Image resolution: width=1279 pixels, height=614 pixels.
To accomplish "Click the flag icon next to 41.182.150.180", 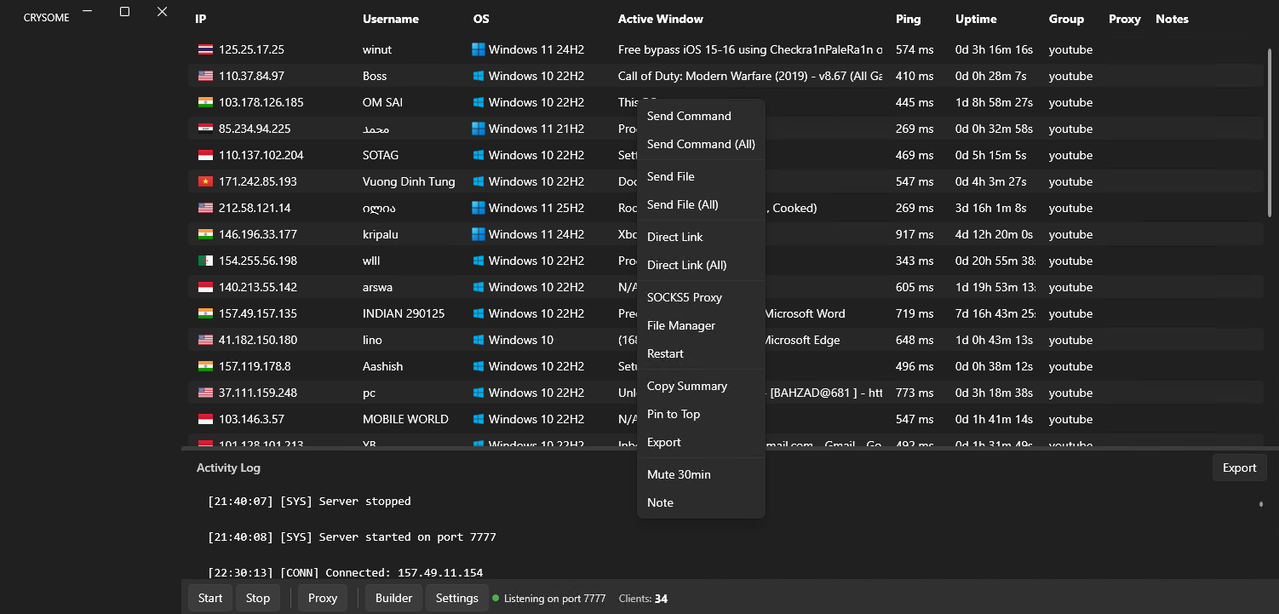I will pyautogui.click(x=205, y=340).
